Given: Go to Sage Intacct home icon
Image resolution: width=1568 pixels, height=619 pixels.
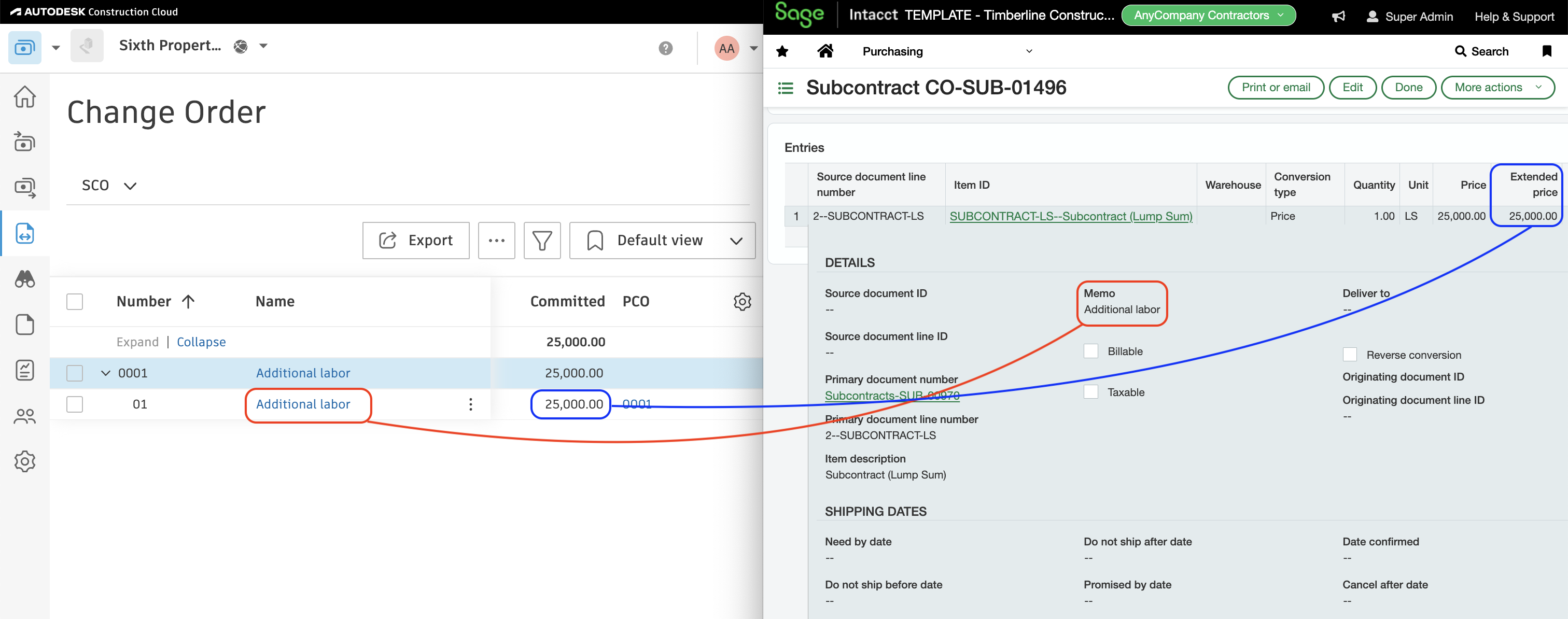Looking at the screenshot, I should (825, 51).
